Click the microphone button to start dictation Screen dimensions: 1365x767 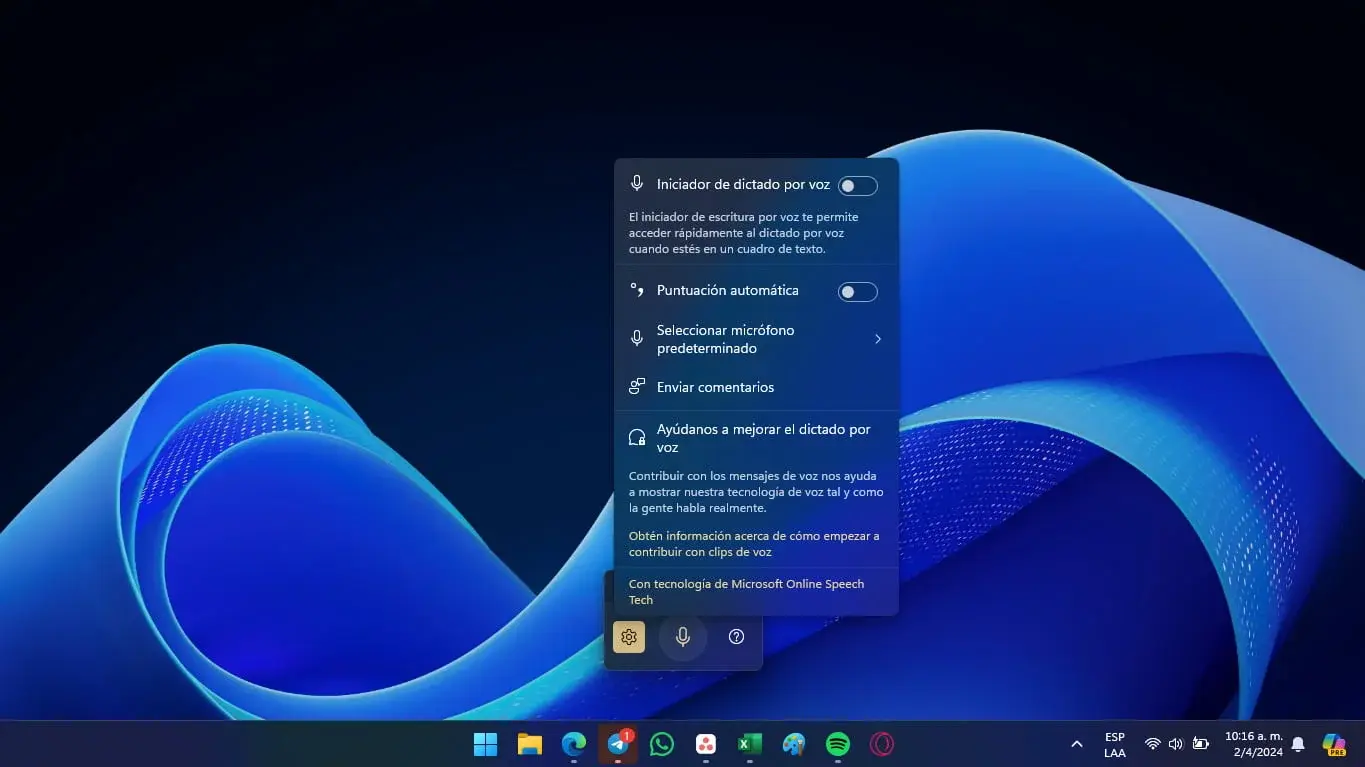click(x=683, y=636)
